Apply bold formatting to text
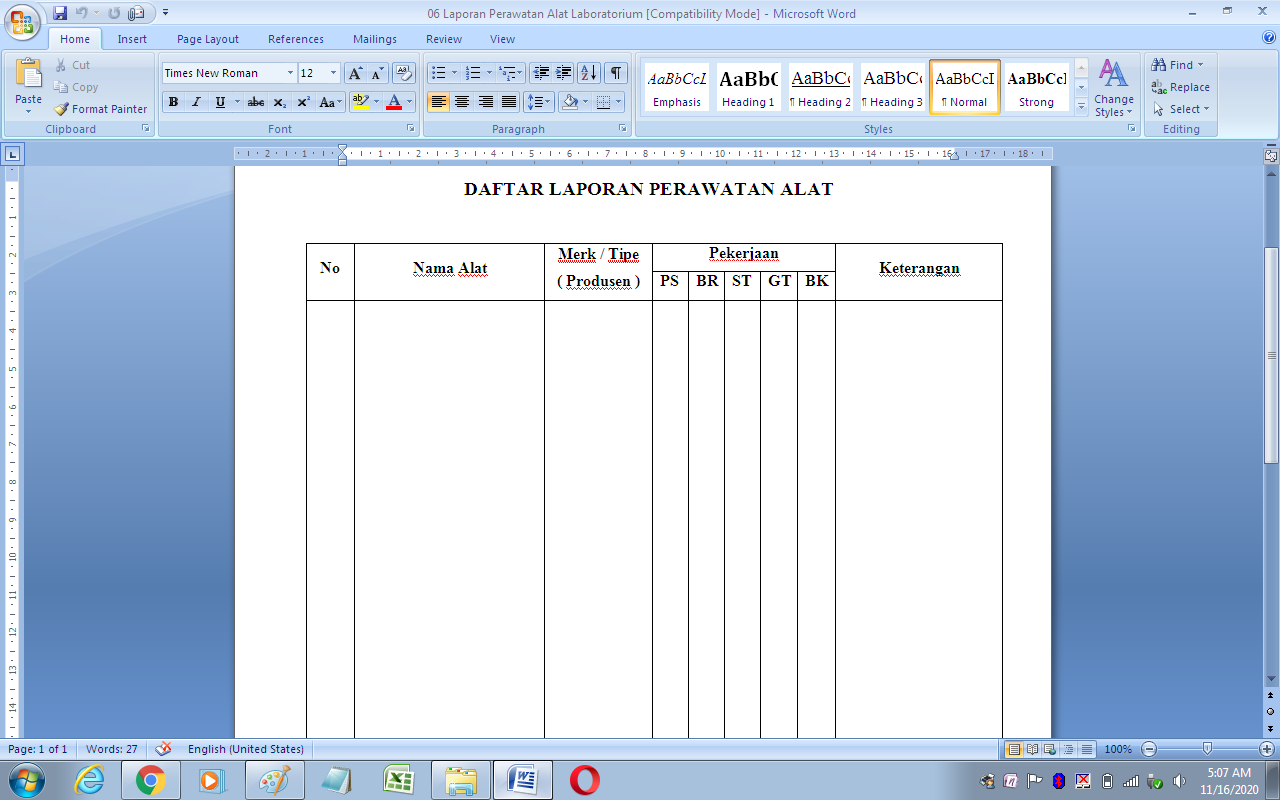 [172, 101]
